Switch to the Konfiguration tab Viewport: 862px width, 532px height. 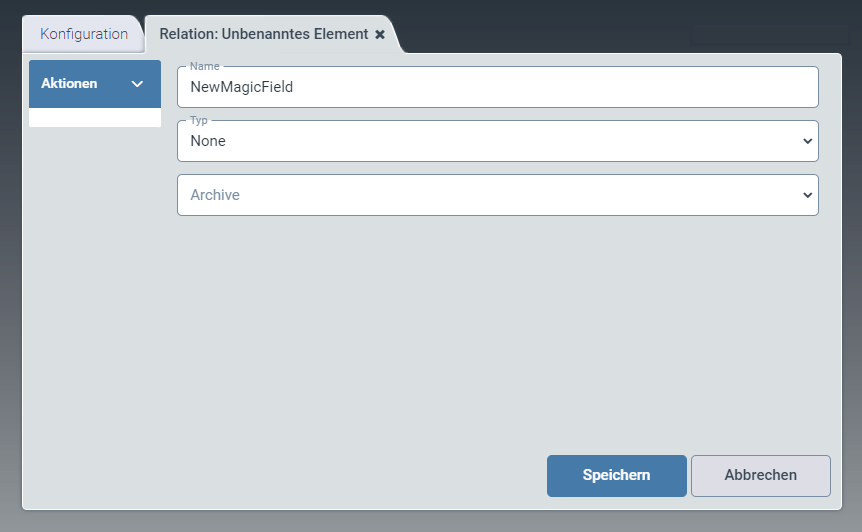84,34
